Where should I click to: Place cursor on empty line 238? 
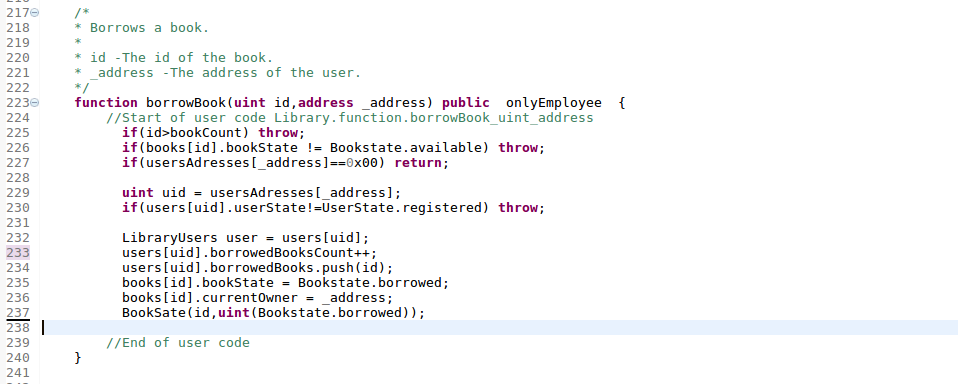pyautogui.click(x=499, y=328)
